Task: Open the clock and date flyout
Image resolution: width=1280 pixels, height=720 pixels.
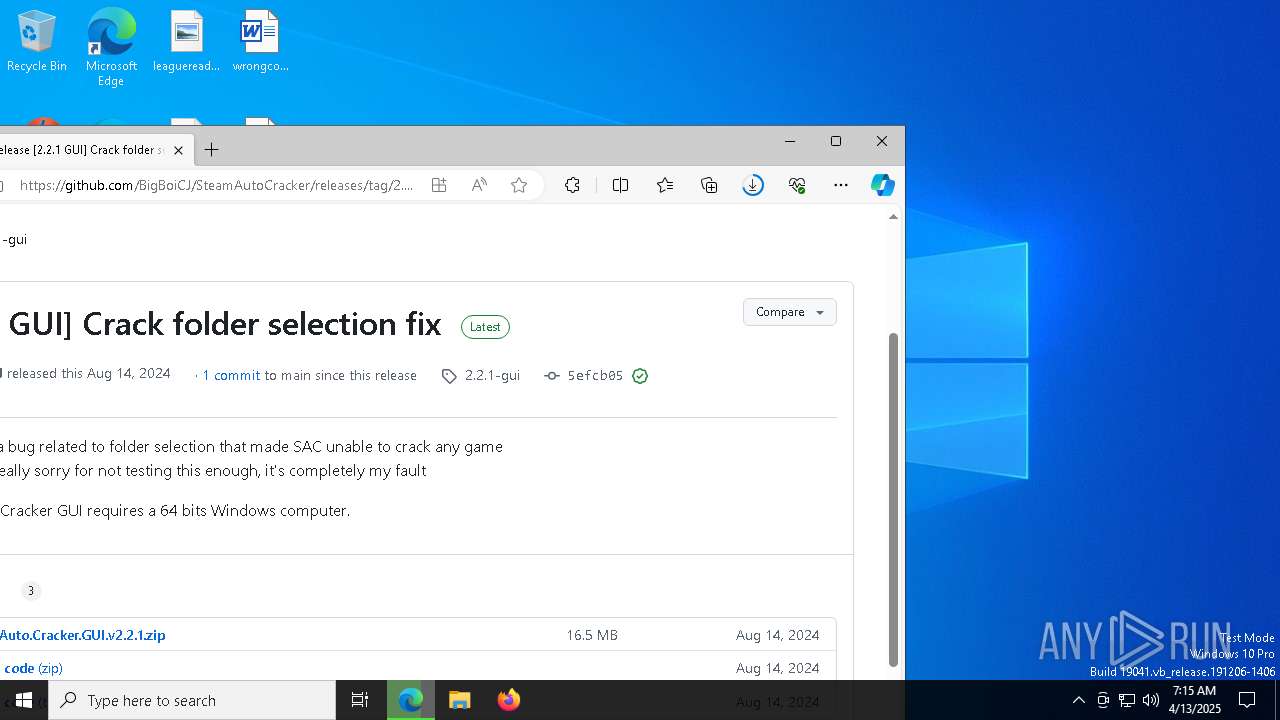Action: coord(1194,700)
